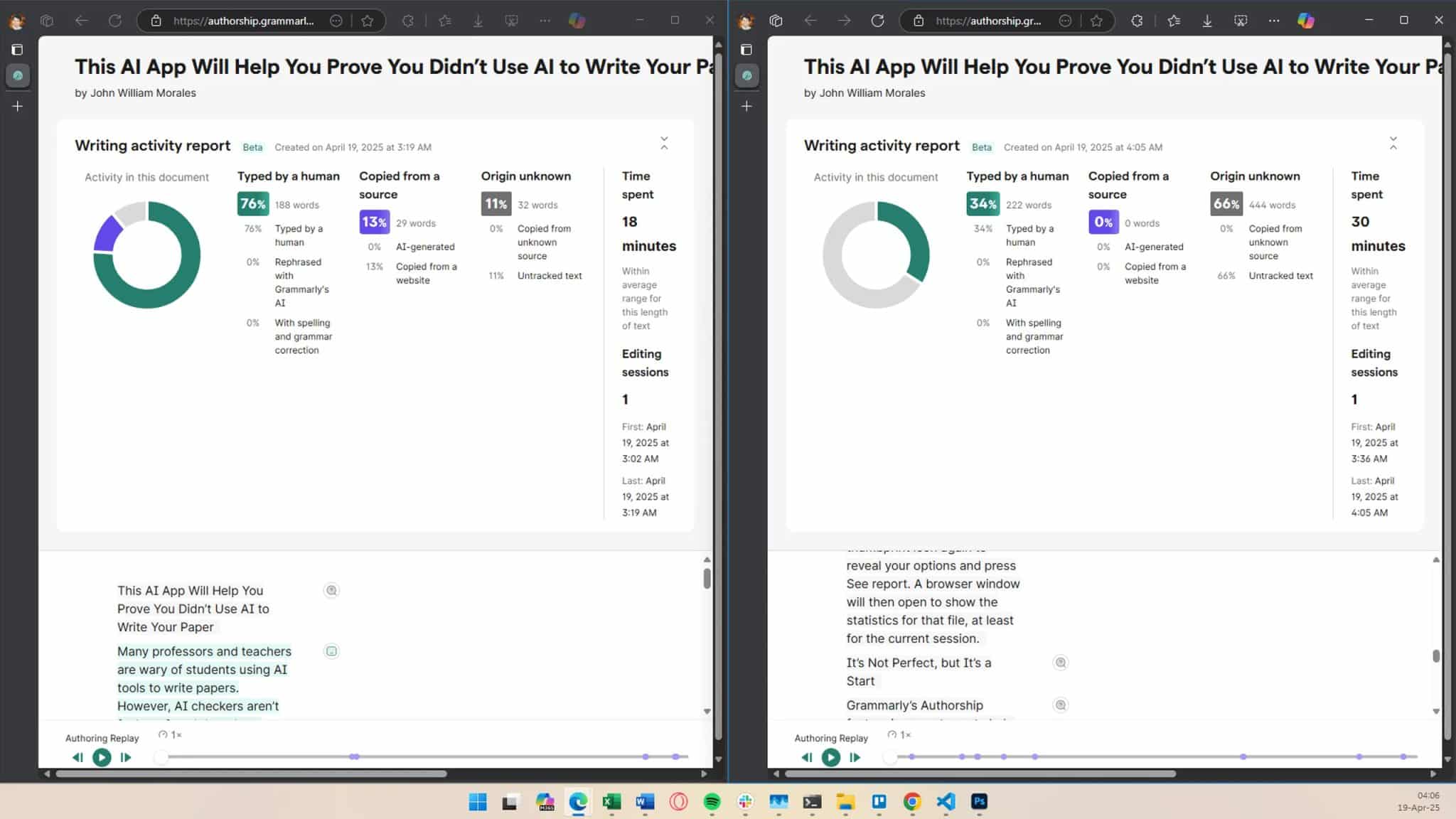Step forward in the right Authoring Replay
Image resolution: width=1456 pixels, height=819 pixels.
[855, 757]
